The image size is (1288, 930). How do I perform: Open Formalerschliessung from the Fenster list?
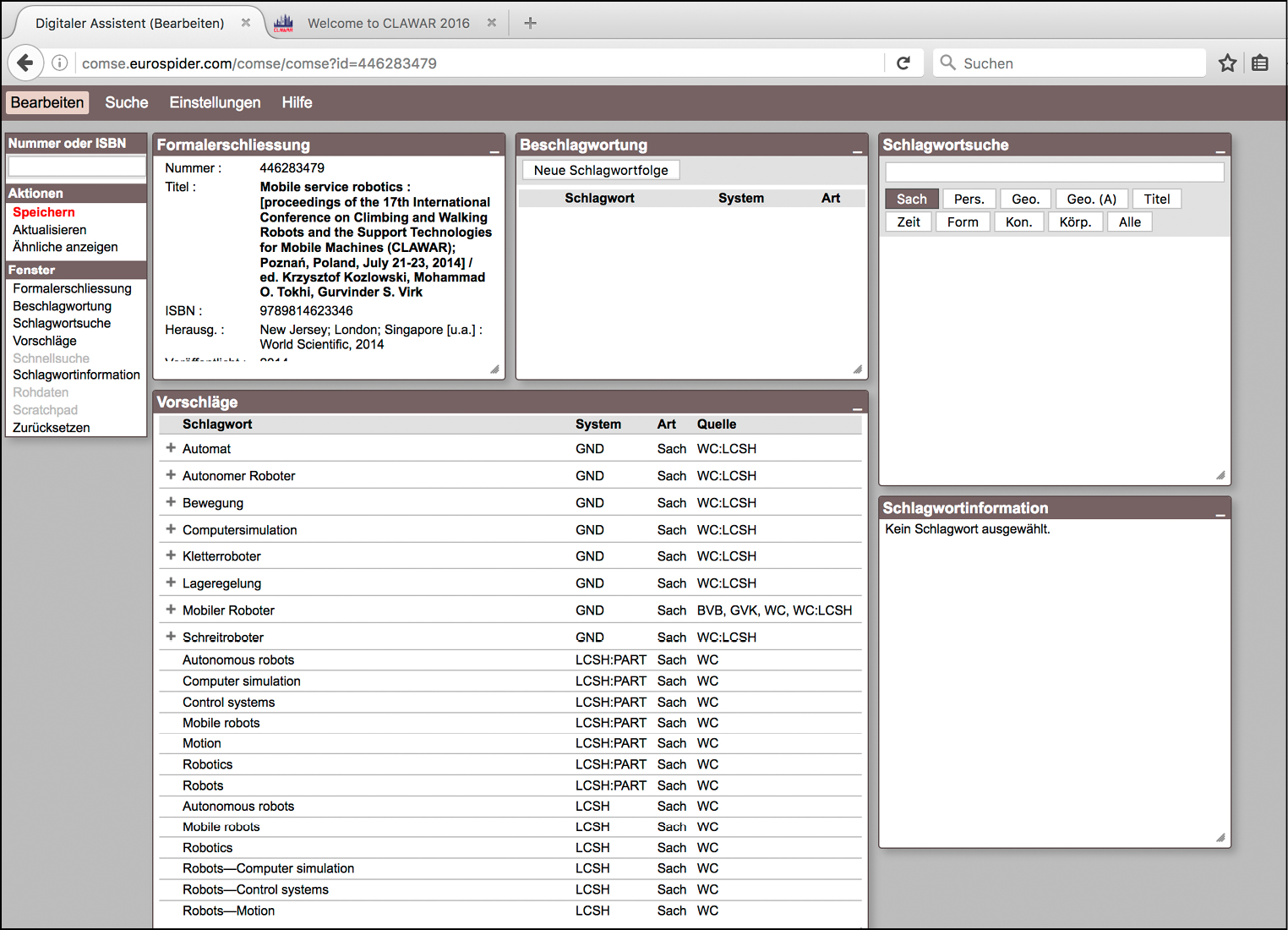click(72, 288)
